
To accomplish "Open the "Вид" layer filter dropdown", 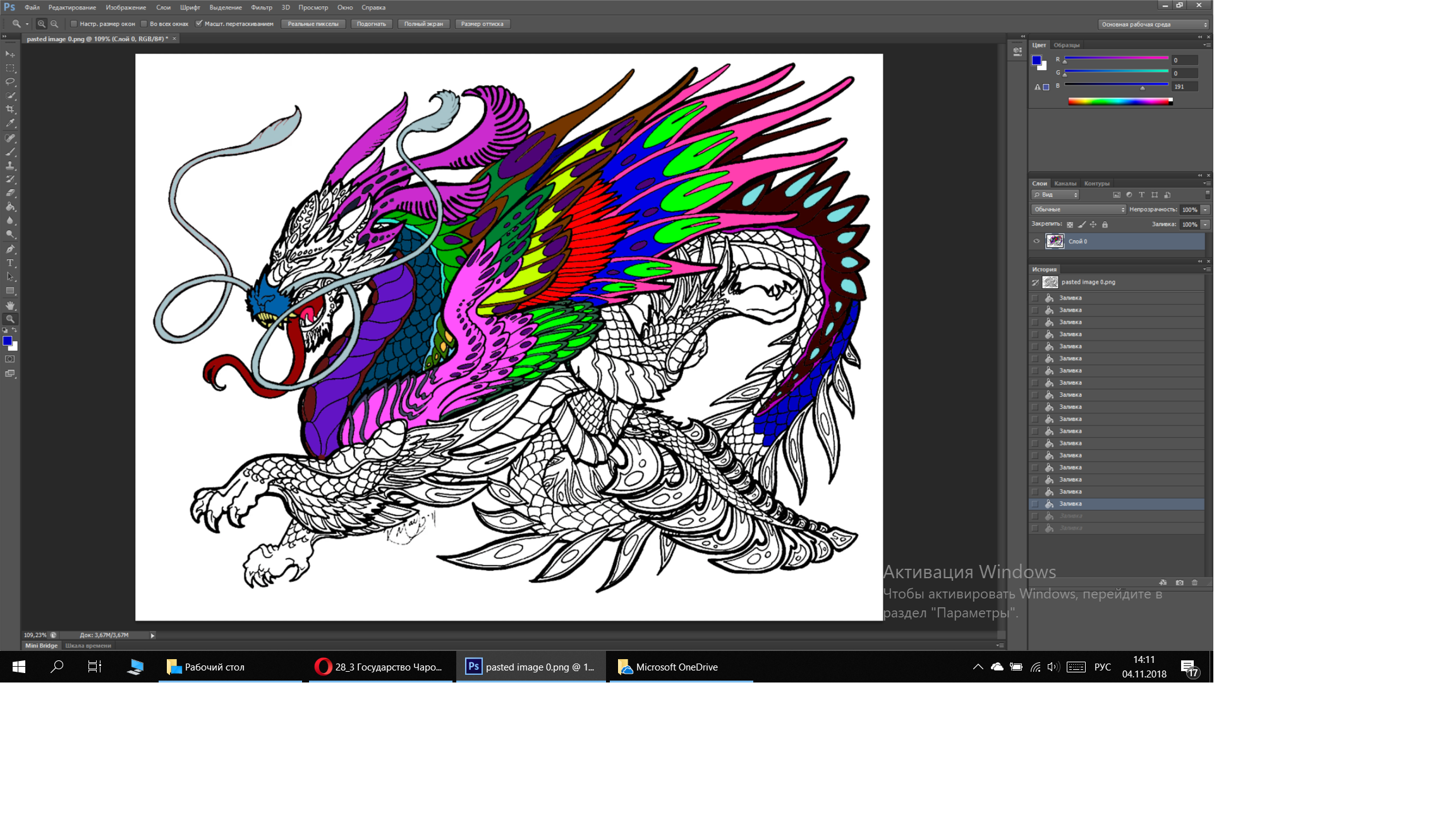I will point(1055,195).
